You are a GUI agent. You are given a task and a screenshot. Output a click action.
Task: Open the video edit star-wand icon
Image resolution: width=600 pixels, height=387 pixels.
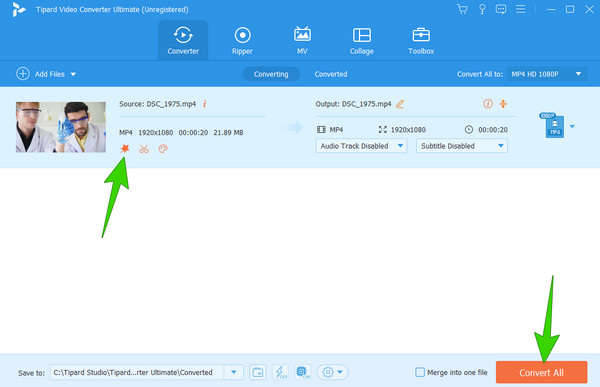coord(125,149)
